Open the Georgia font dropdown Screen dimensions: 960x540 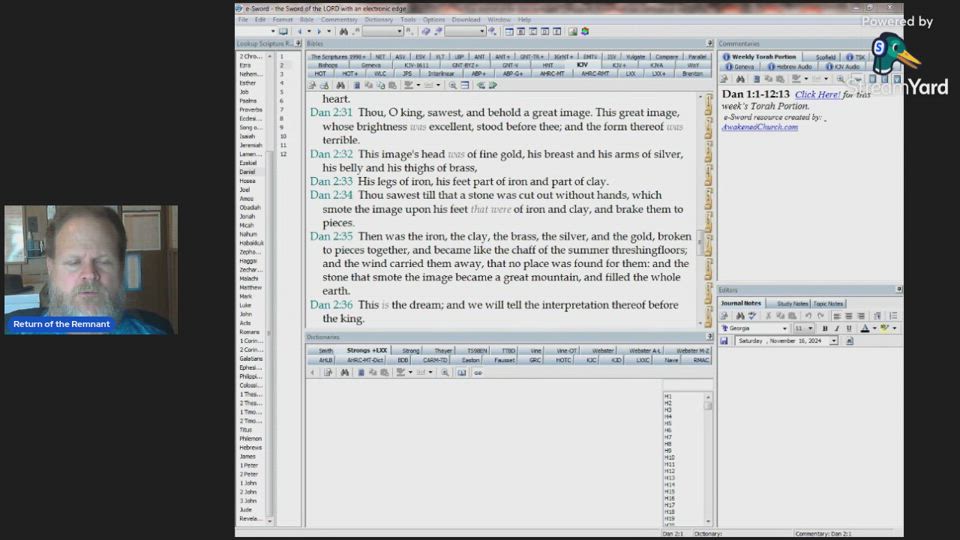[x=785, y=328]
